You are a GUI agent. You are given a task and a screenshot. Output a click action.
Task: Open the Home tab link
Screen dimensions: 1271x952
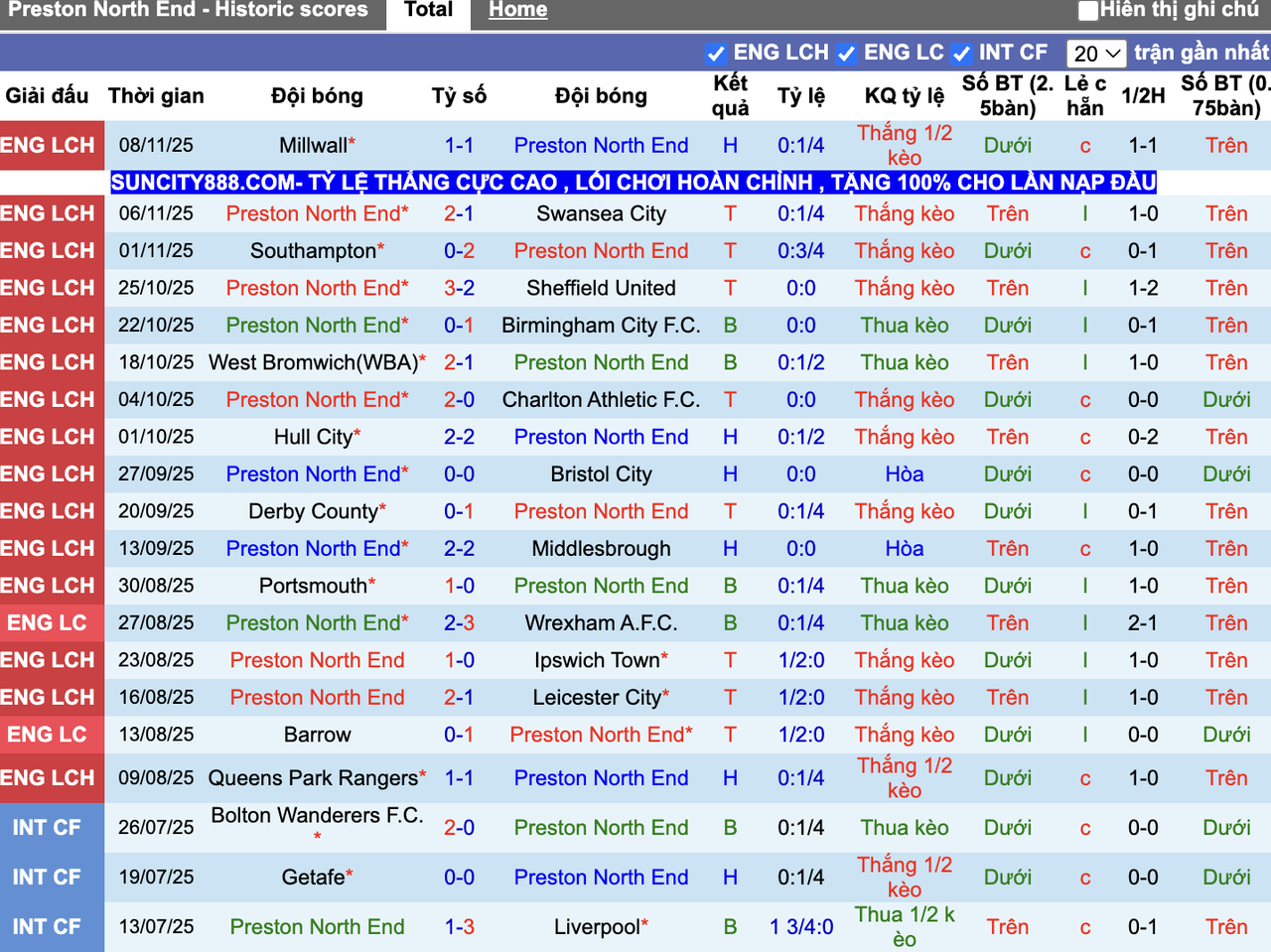[517, 11]
